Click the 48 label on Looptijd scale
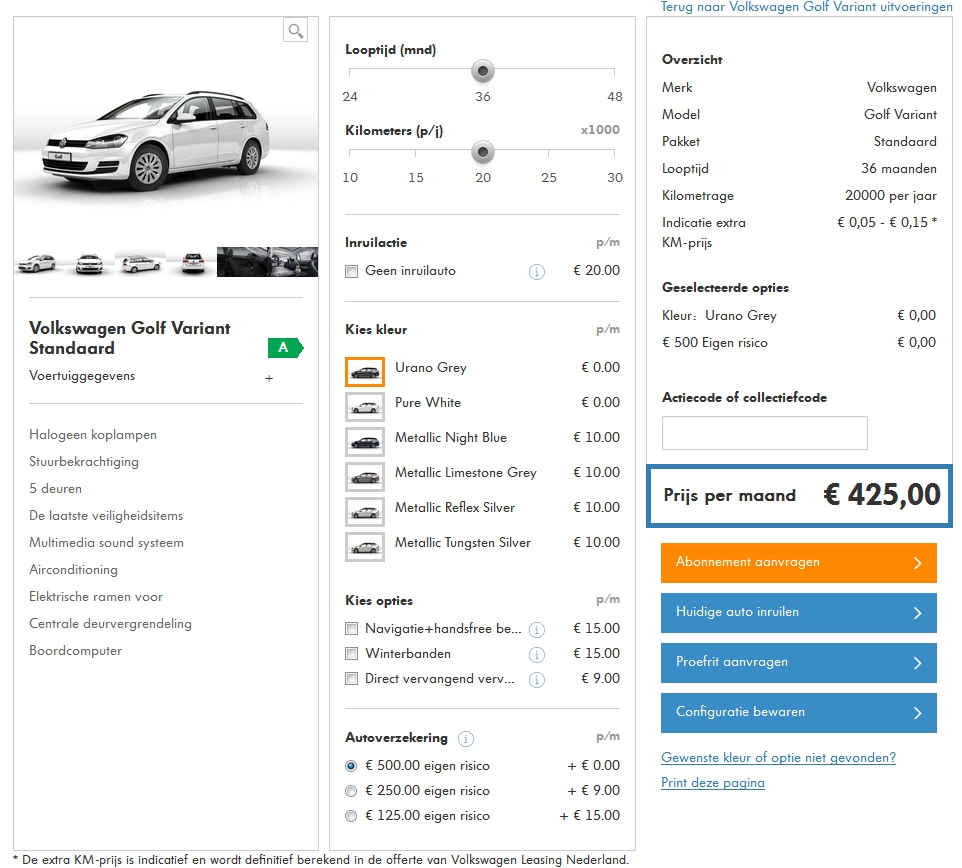Image resolution: width=962 pixels, height=868 pixels. [x=615, y=96]
